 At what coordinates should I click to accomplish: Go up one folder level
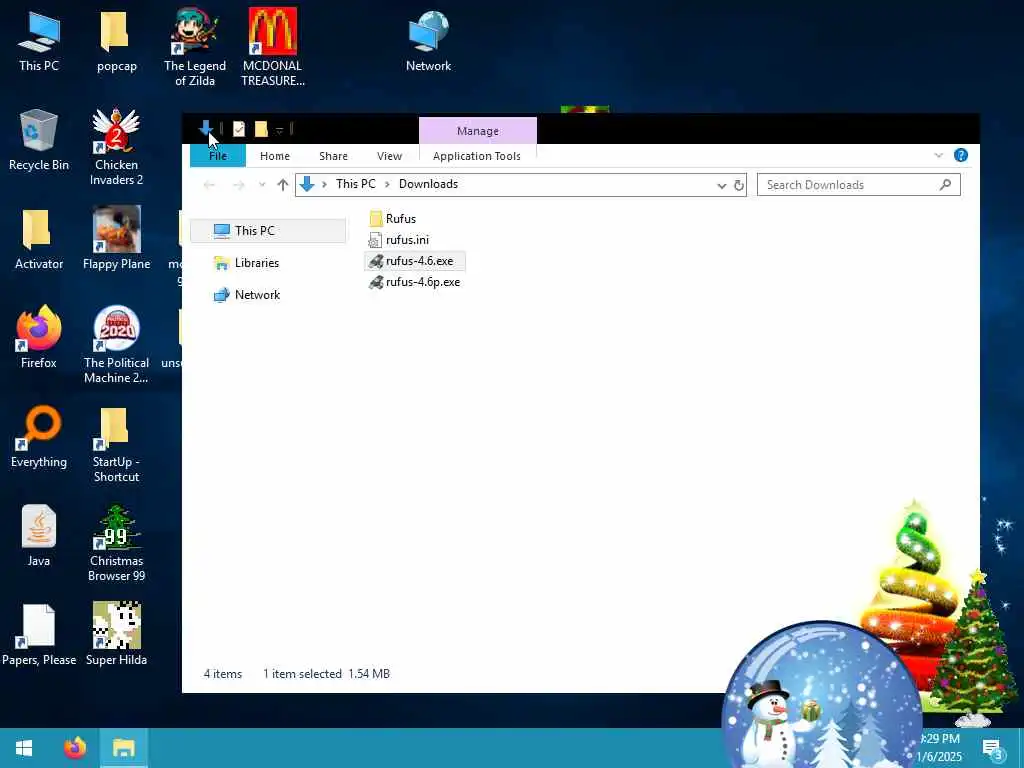pos(282,185)
